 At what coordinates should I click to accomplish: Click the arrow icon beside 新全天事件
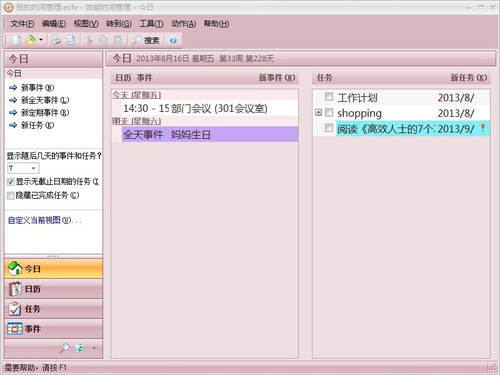tap(13, 100)
